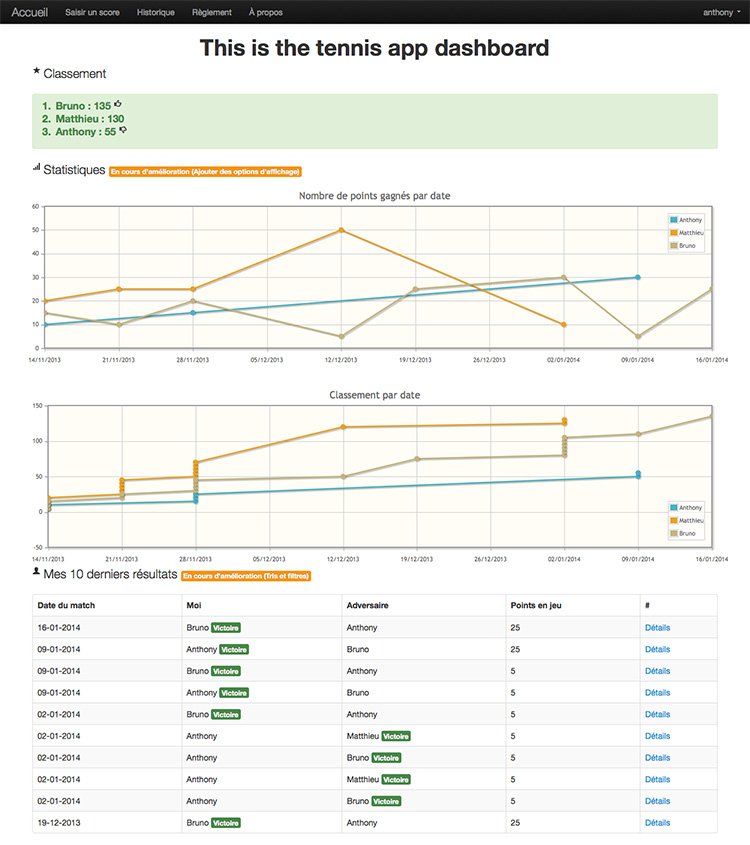The image size is (750, 845).
Task: Click the orange Statistiques improvement badge
Action: coord(205,171)
